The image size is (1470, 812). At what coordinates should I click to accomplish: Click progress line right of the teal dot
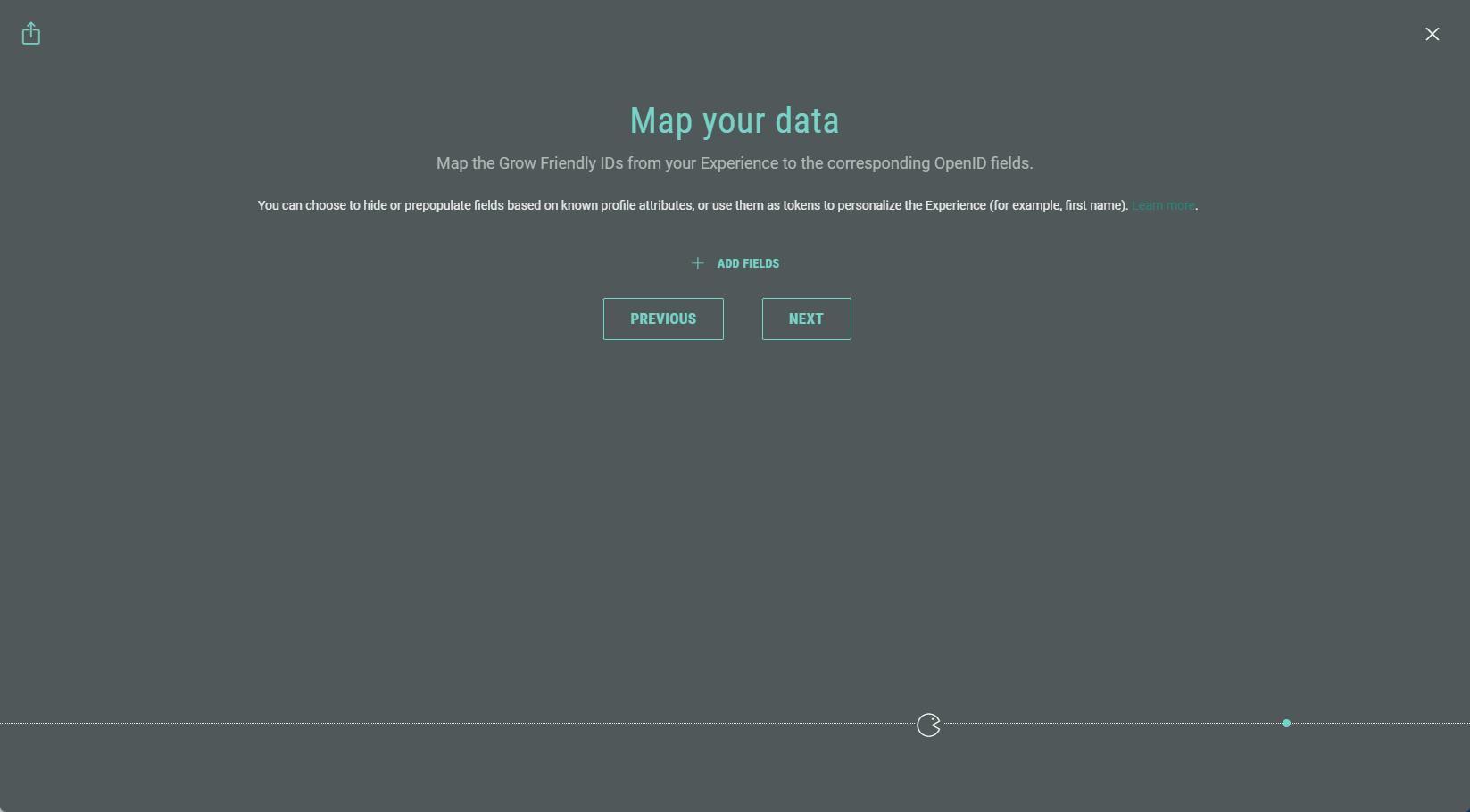(1383, 723)
